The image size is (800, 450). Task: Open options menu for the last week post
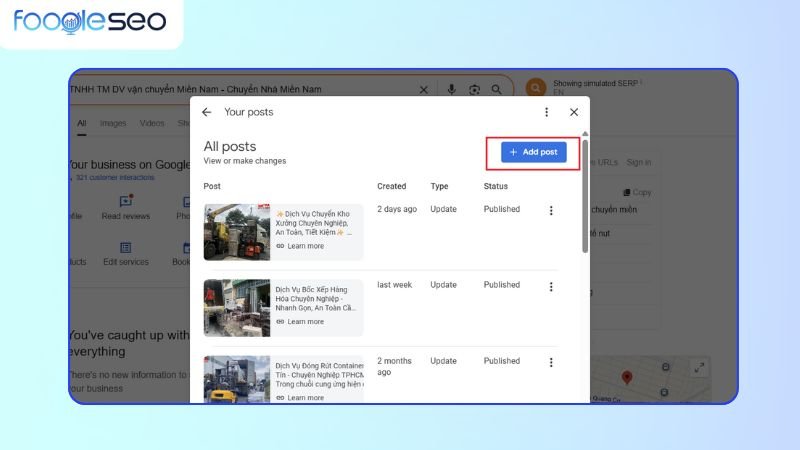(551, 286)
